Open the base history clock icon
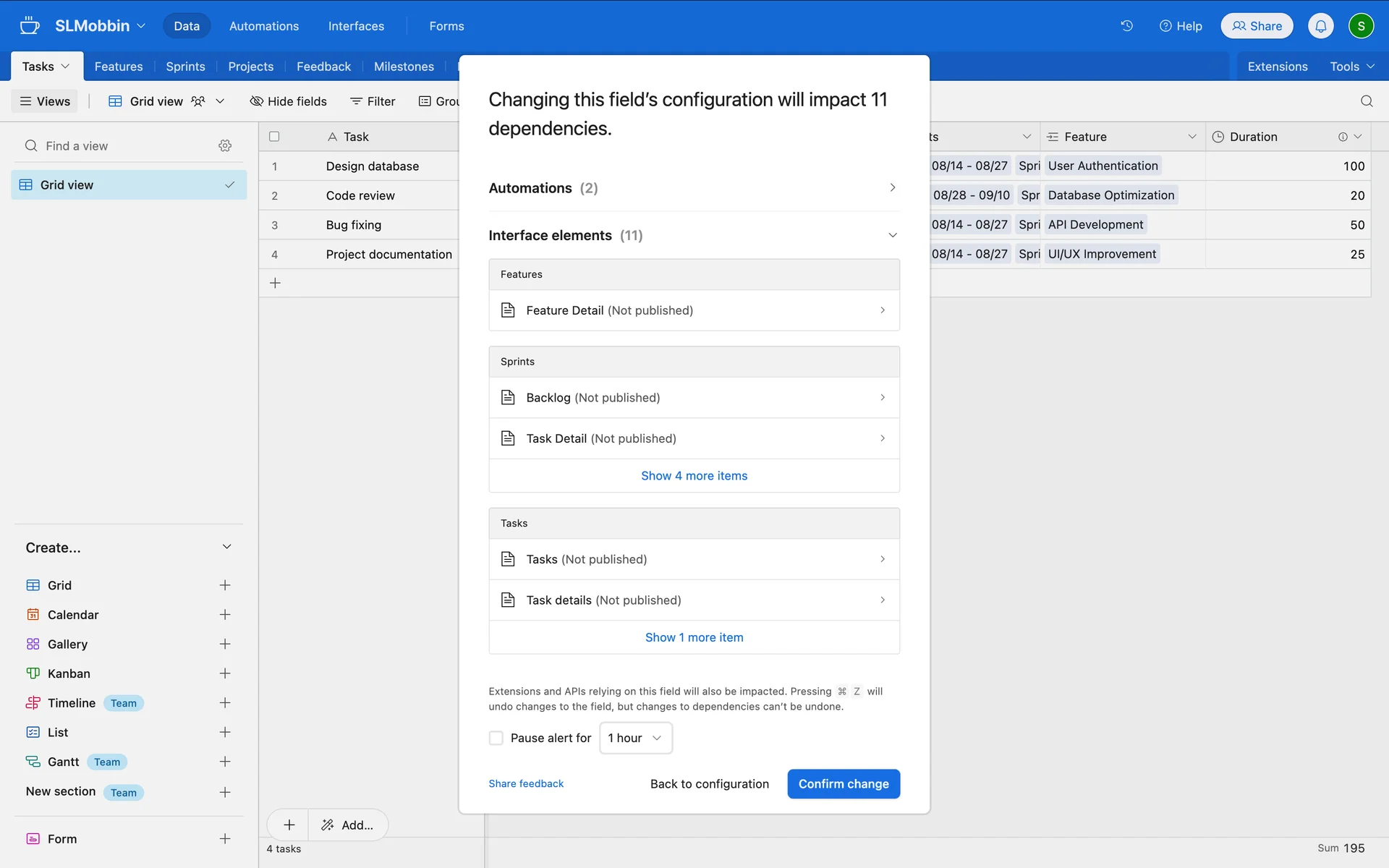The width and height of the screenshot is (1389, 868). point(1126,26)
